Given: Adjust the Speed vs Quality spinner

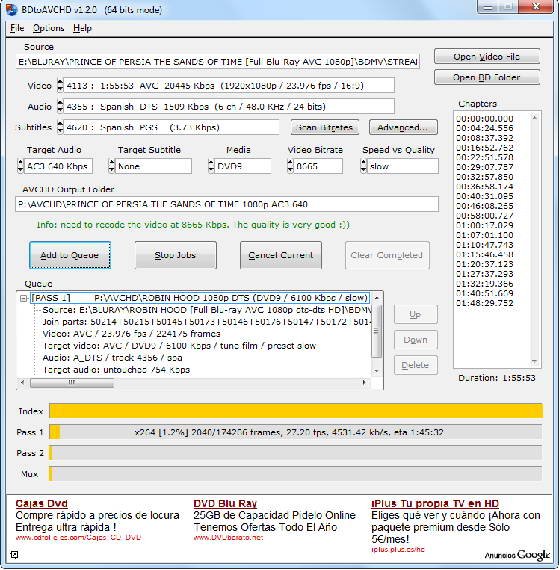Looking at the screenshot, I should point(363,166).
